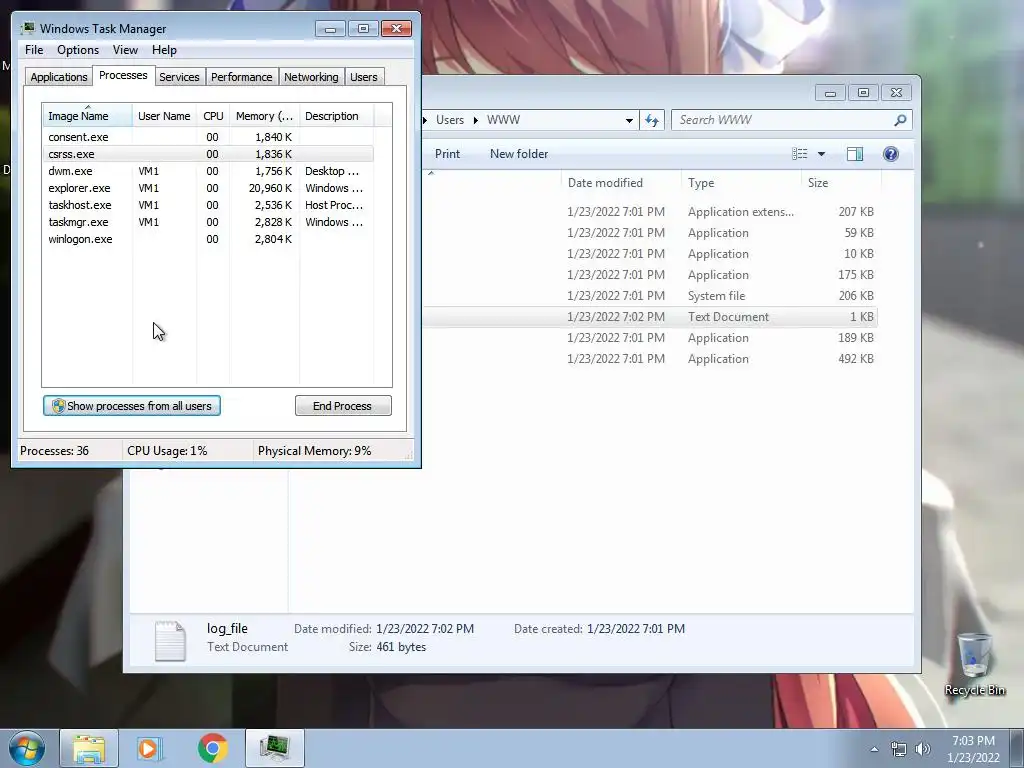Sort files by Type column

coord(741,183)
